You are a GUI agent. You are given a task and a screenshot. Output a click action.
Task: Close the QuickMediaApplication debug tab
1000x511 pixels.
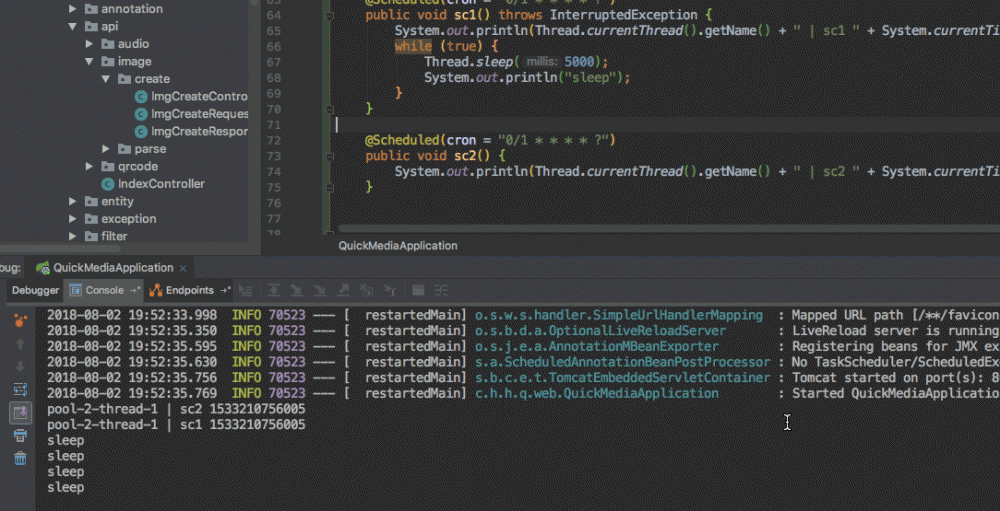[183, 268]
